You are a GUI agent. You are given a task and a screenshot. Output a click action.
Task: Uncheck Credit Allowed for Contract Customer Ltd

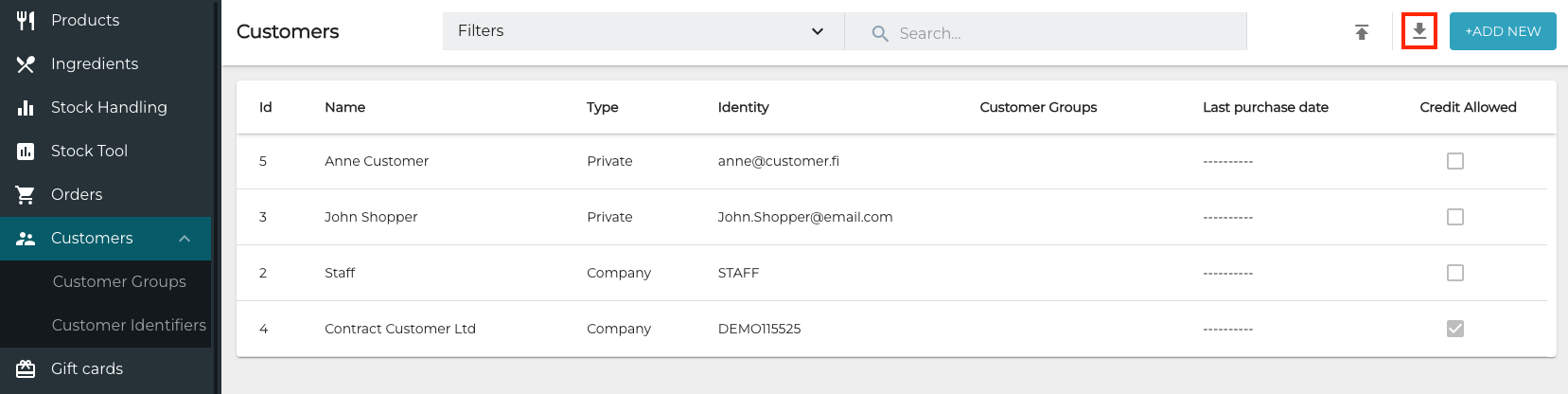(1454, 329)
